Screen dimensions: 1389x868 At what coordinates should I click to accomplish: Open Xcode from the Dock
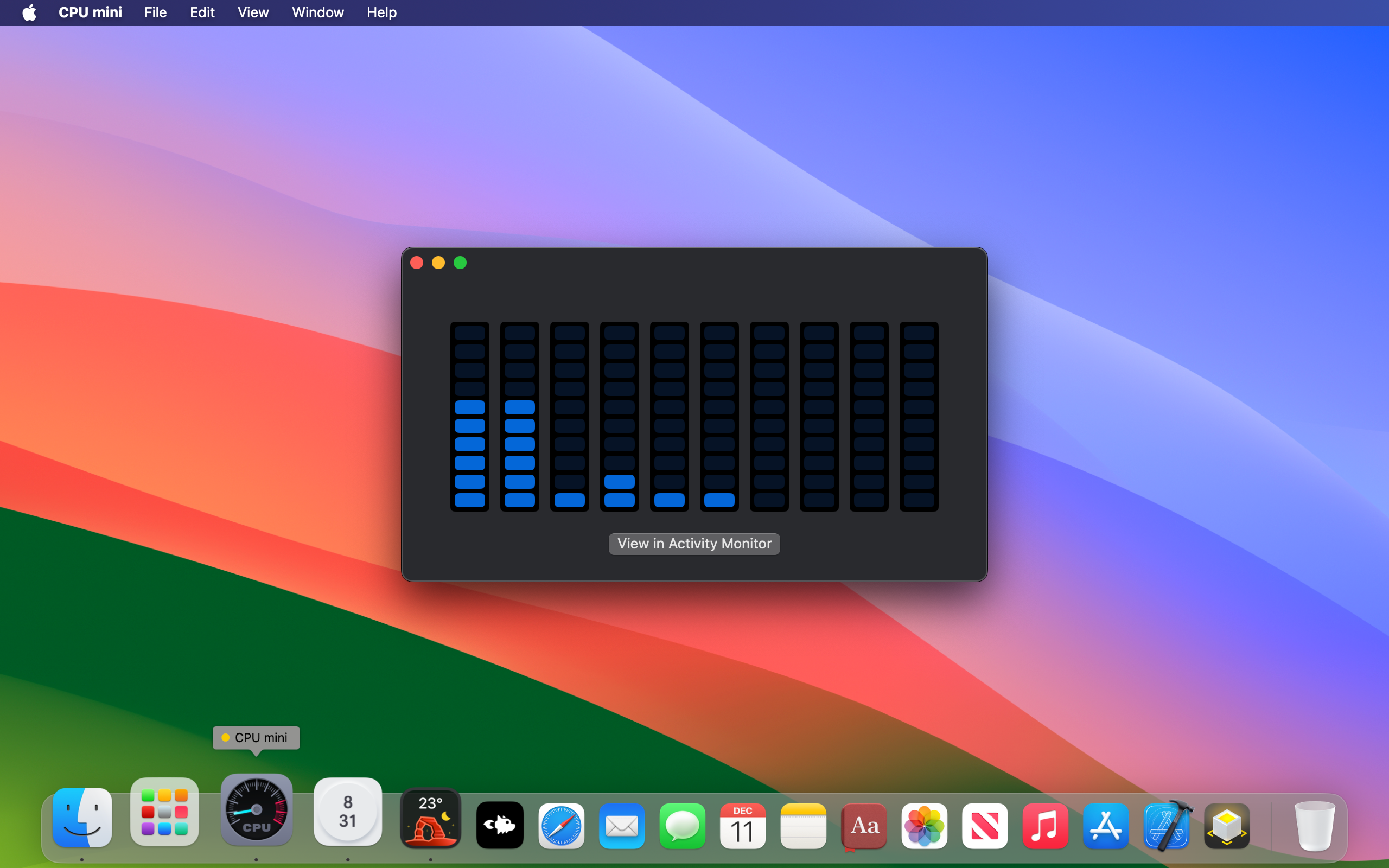(1167, 826)
